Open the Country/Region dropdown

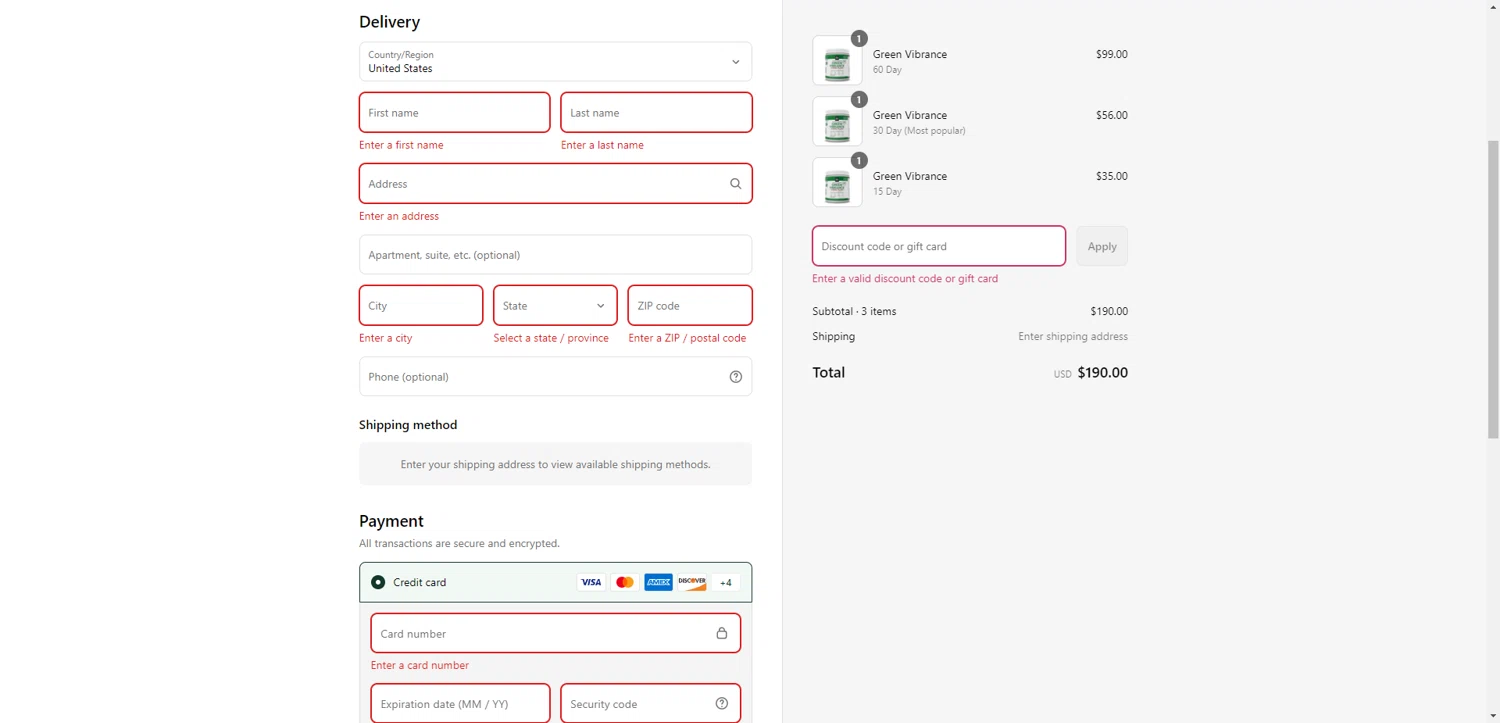tap(556, 62)
